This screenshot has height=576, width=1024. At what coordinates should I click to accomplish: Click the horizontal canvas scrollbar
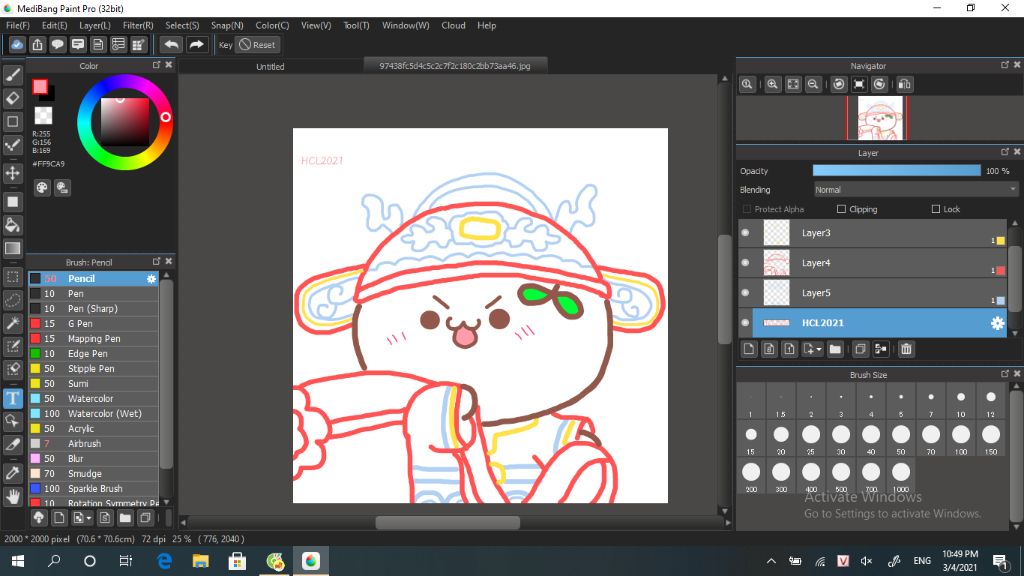point(447,522)
